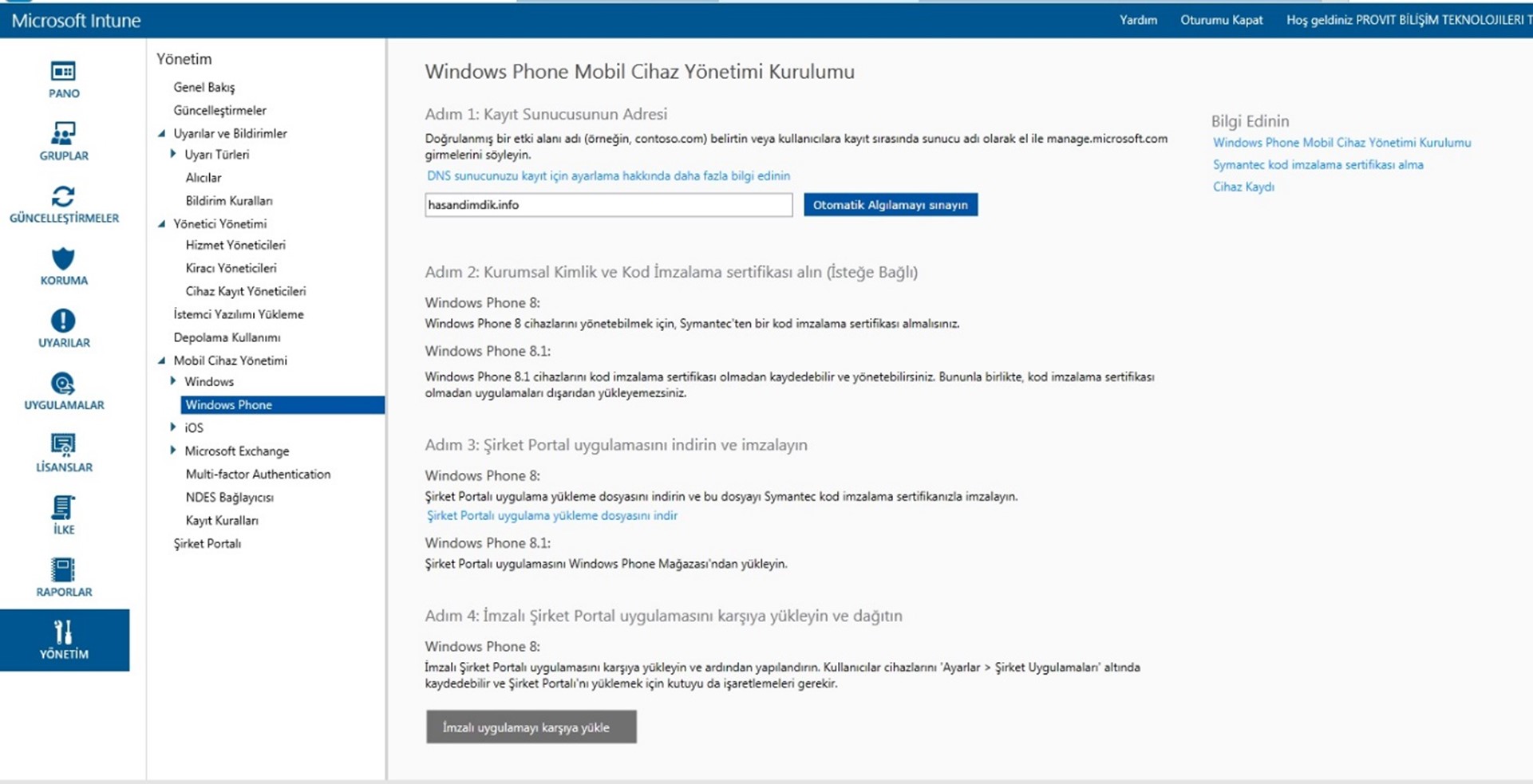Open Şirket Portalı uygulama yükleme dosyasını indir link
The height and width of the screenshot is (784, 1533).
(x=552, y=516)
